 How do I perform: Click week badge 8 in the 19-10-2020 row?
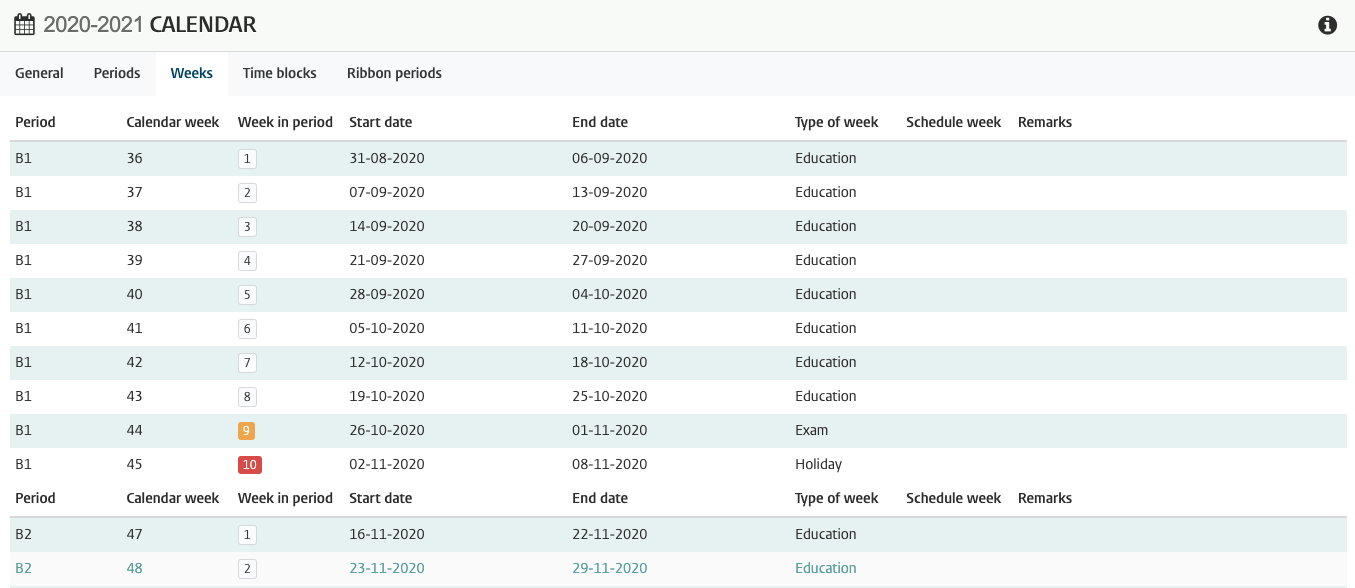pos(247,396)
